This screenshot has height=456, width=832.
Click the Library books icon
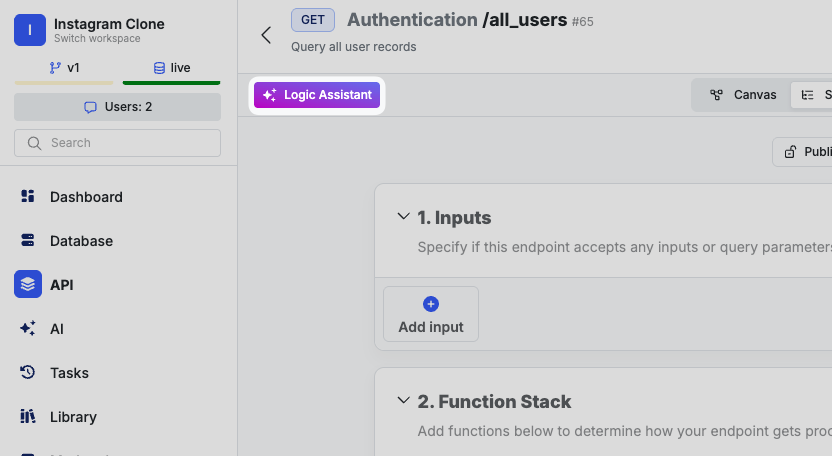tap(28, 417)
